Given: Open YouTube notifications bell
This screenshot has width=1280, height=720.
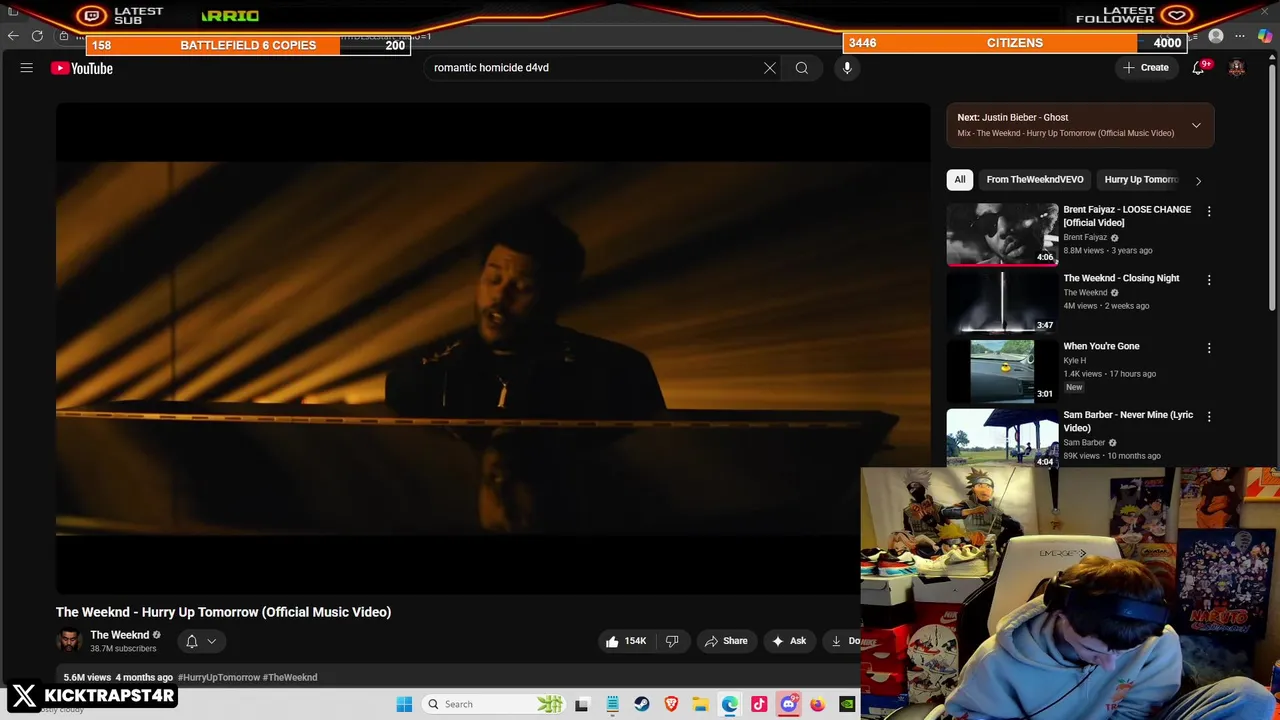Looking at the screenshot, I should coord(1198,68).
